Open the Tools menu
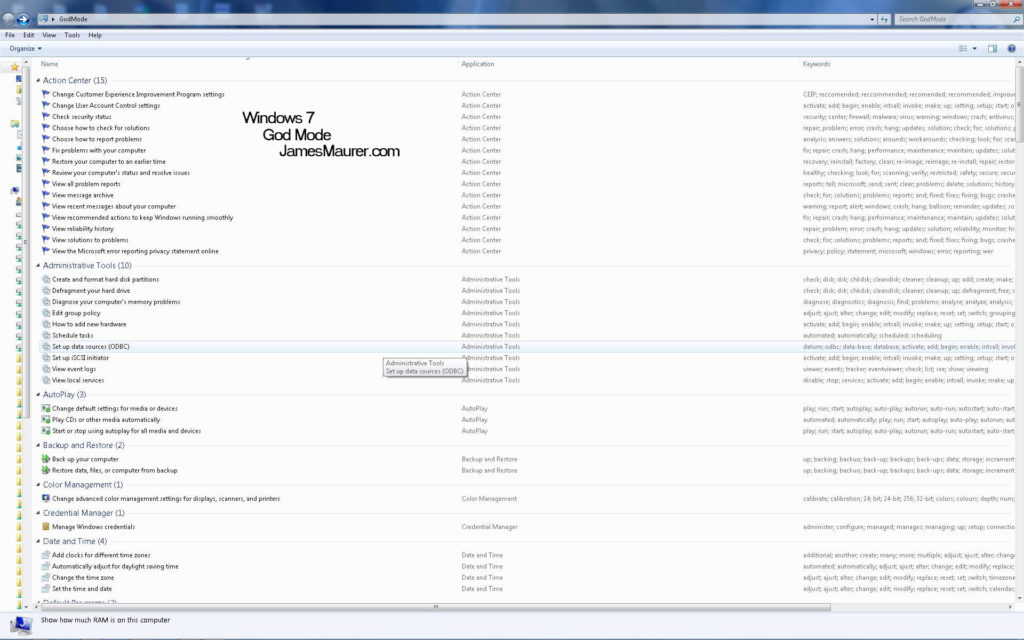Image resolution: width=1024 pixels, height=640 pixels. click(72, 34)
